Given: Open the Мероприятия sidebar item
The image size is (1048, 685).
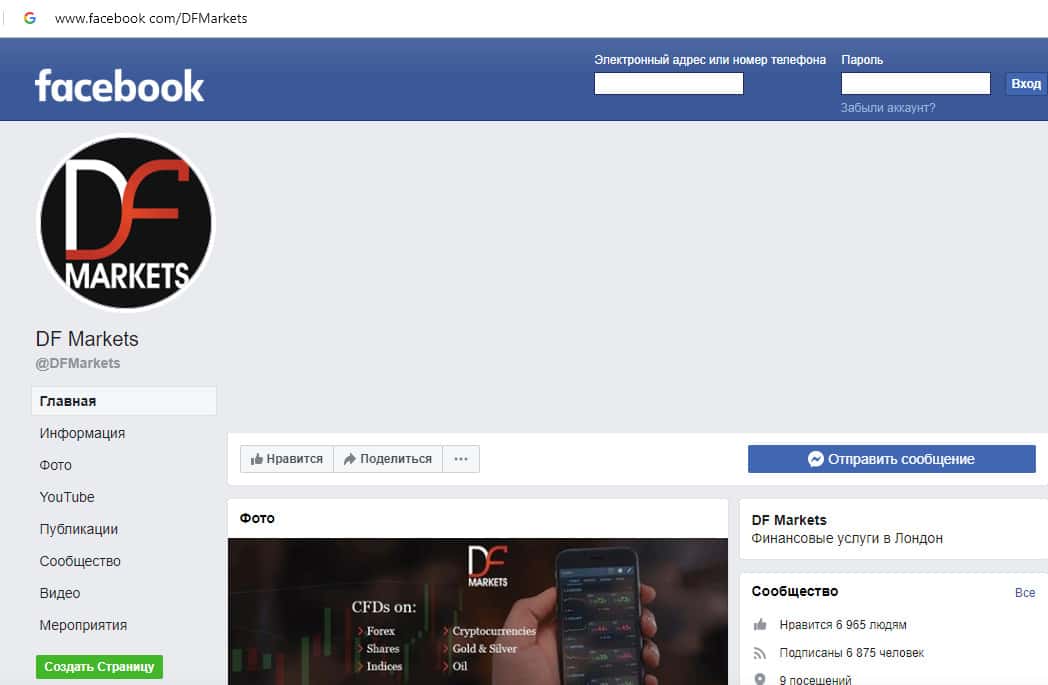Looking at the screenshot, I should click(83, 626).
